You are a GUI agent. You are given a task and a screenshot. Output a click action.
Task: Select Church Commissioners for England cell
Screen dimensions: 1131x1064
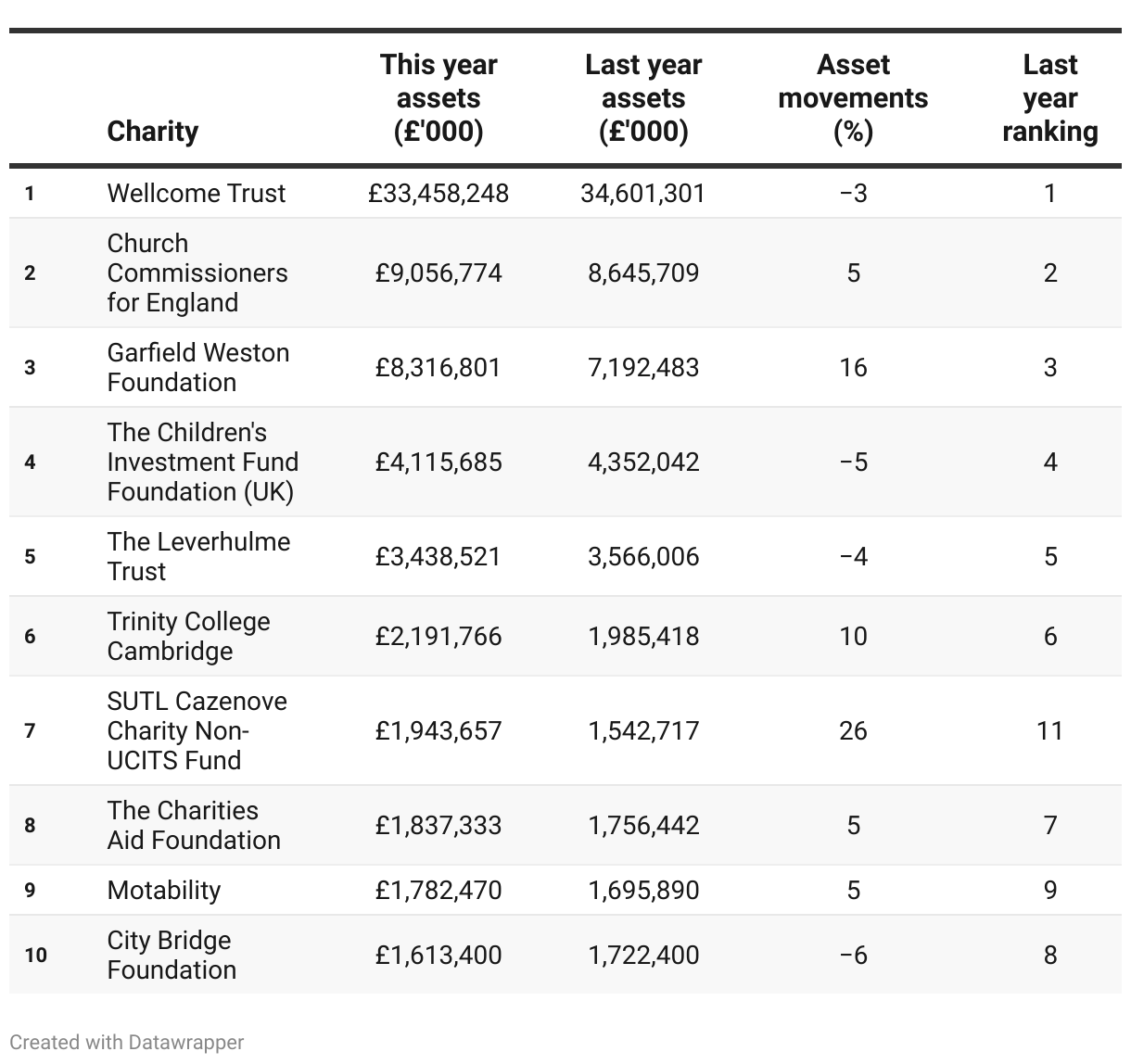(197, 272)
